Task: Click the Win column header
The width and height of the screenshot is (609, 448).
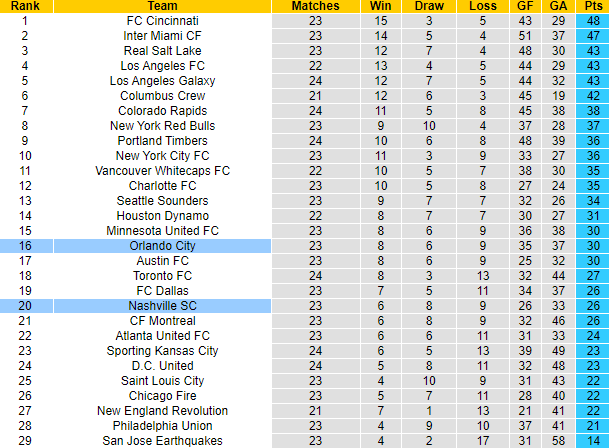Action: click(x=380, y=6)
